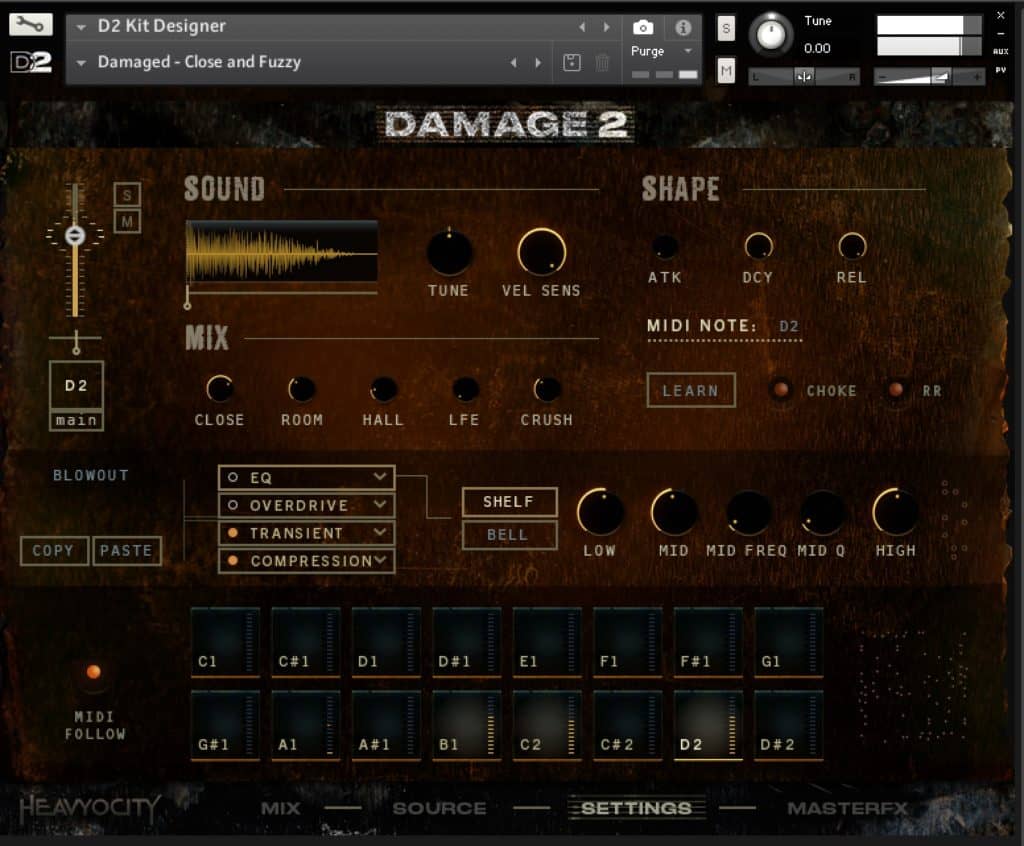
Task: Select the SHELF EQ mode button
Action: coord(509,502)
